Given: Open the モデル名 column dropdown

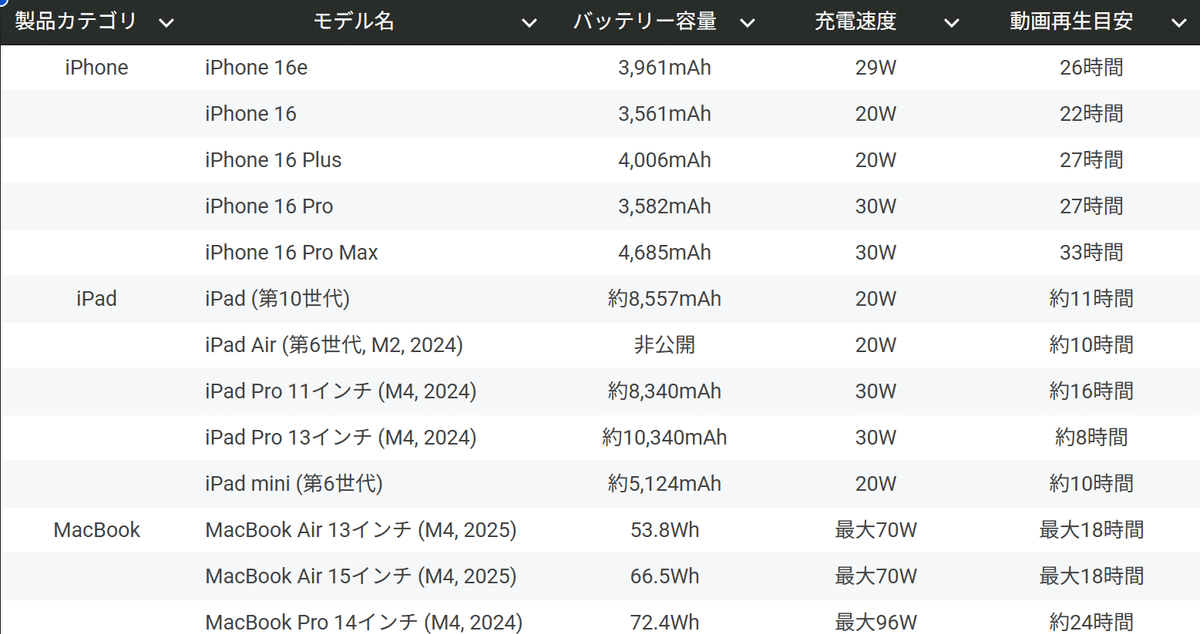Looking at the screenshot, I should [x=528, y=21].
